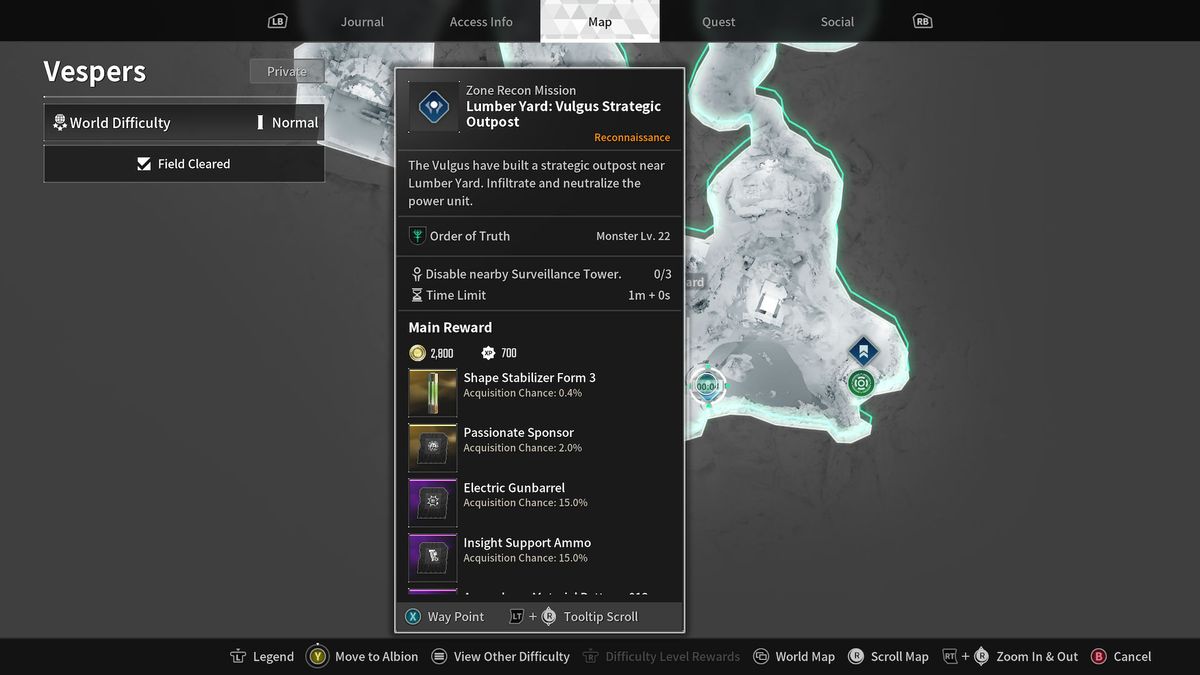Set a Way Point on the mission
This screenshot has width=1200, height=675.
[x=445, y=616]
